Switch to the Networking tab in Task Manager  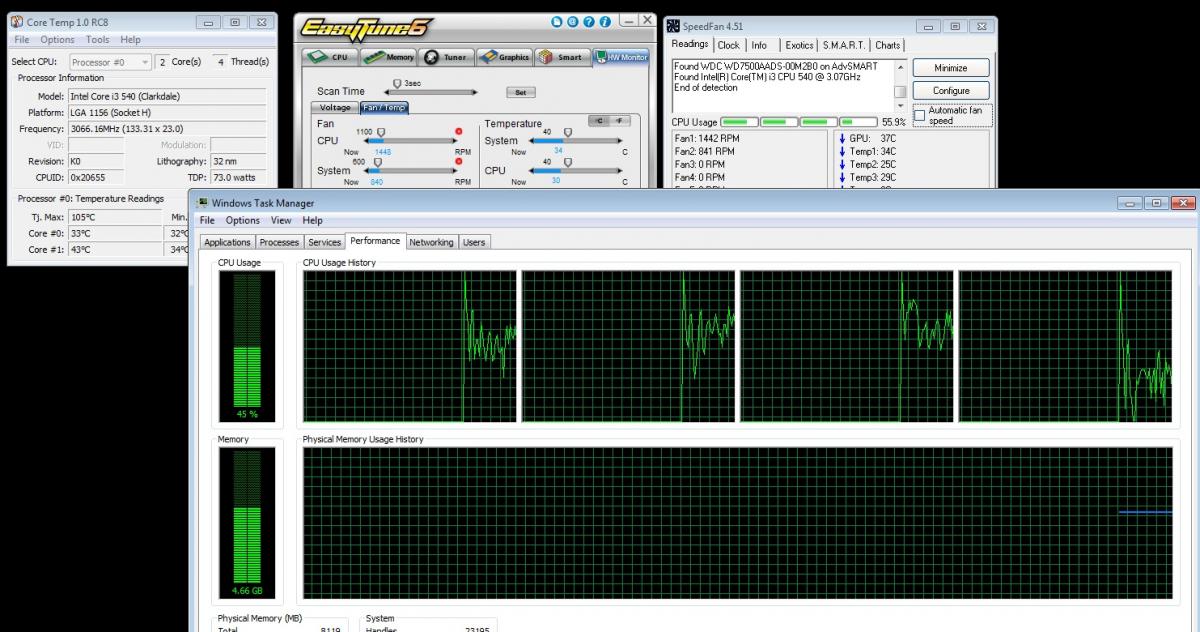(x=431, y=242)
